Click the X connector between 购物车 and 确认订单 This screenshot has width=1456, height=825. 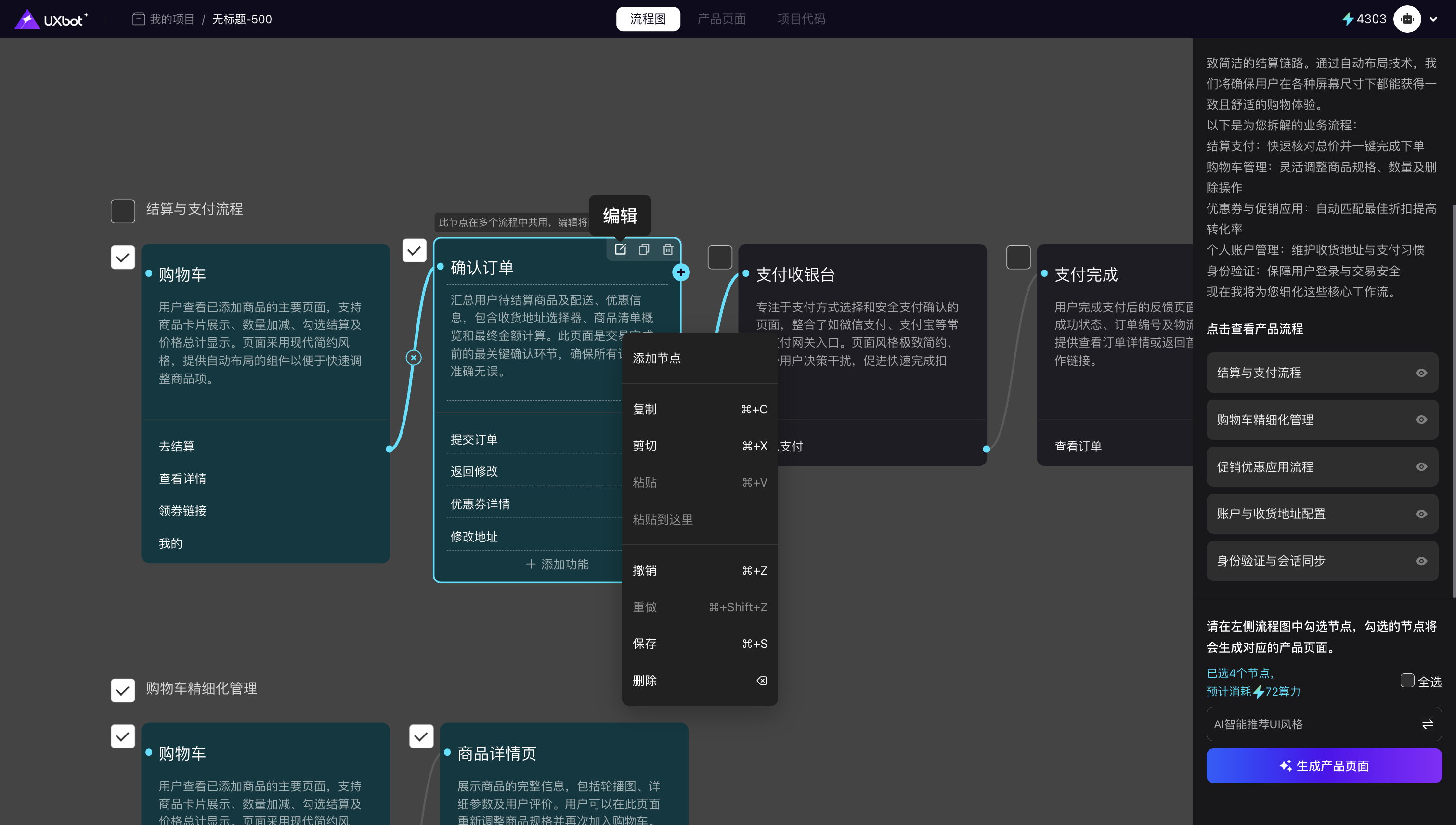(414, 358)
